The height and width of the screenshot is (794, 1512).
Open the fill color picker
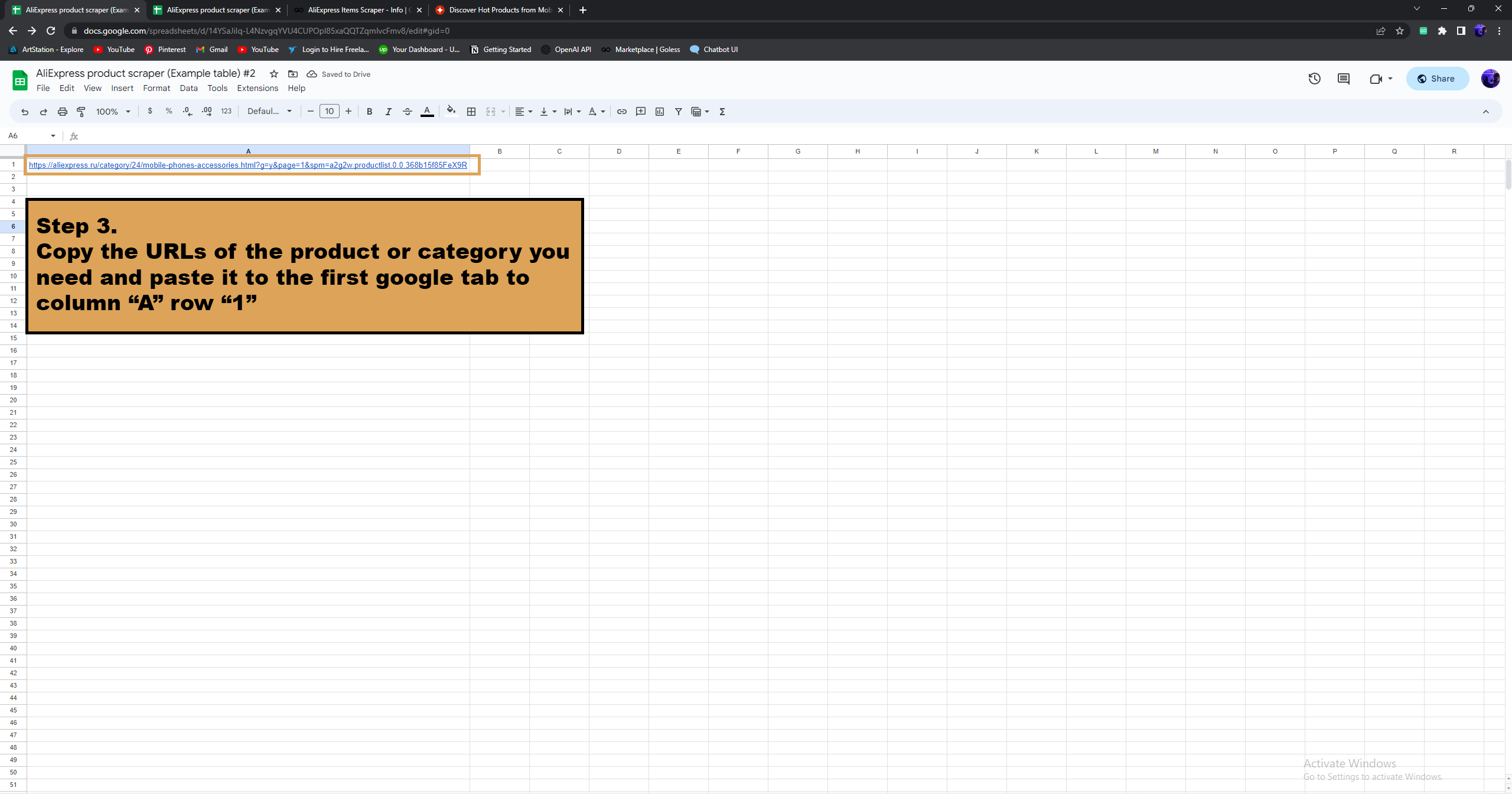point(451,112)
